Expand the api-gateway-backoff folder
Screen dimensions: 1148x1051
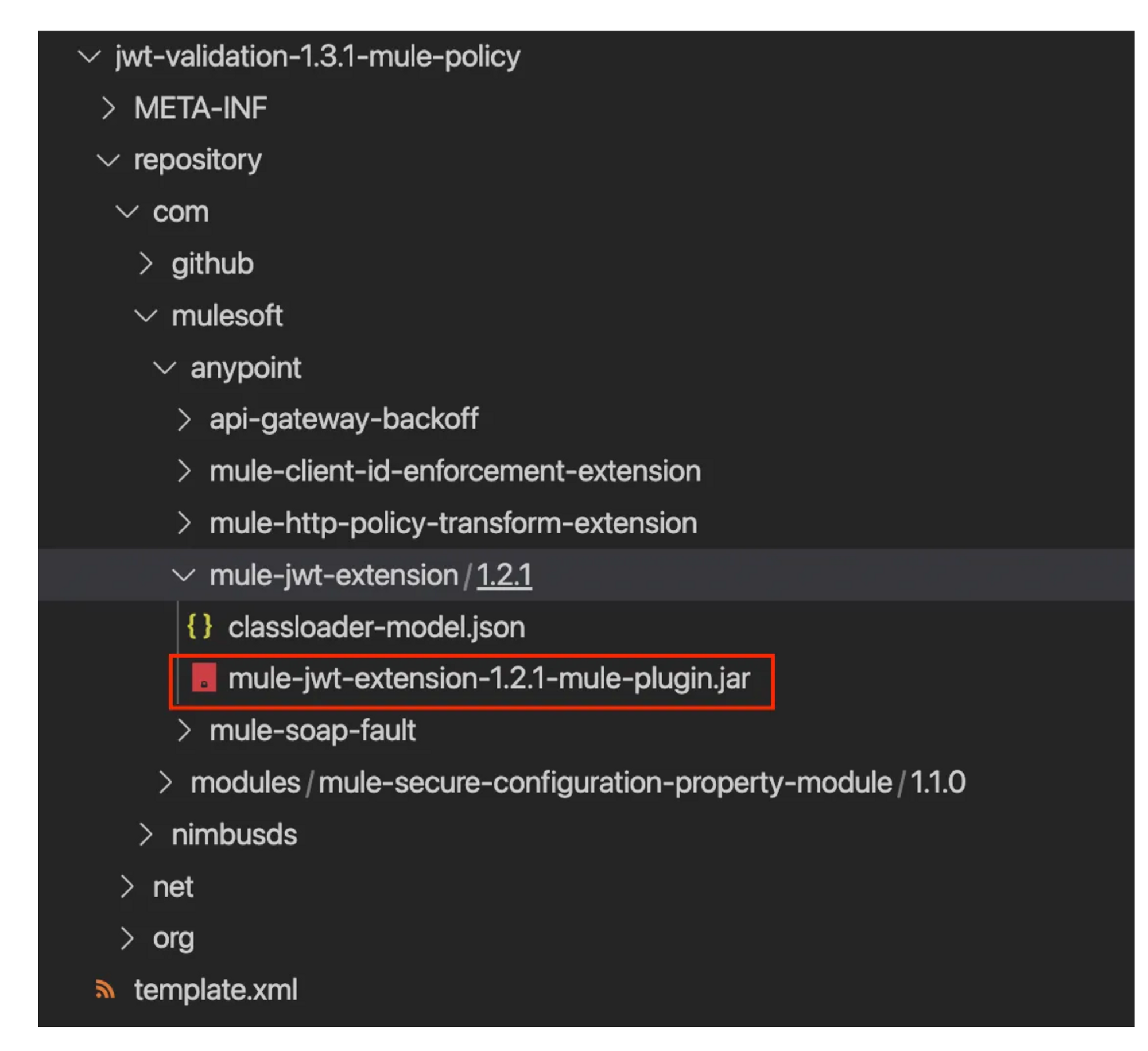(x=185, y=418)
